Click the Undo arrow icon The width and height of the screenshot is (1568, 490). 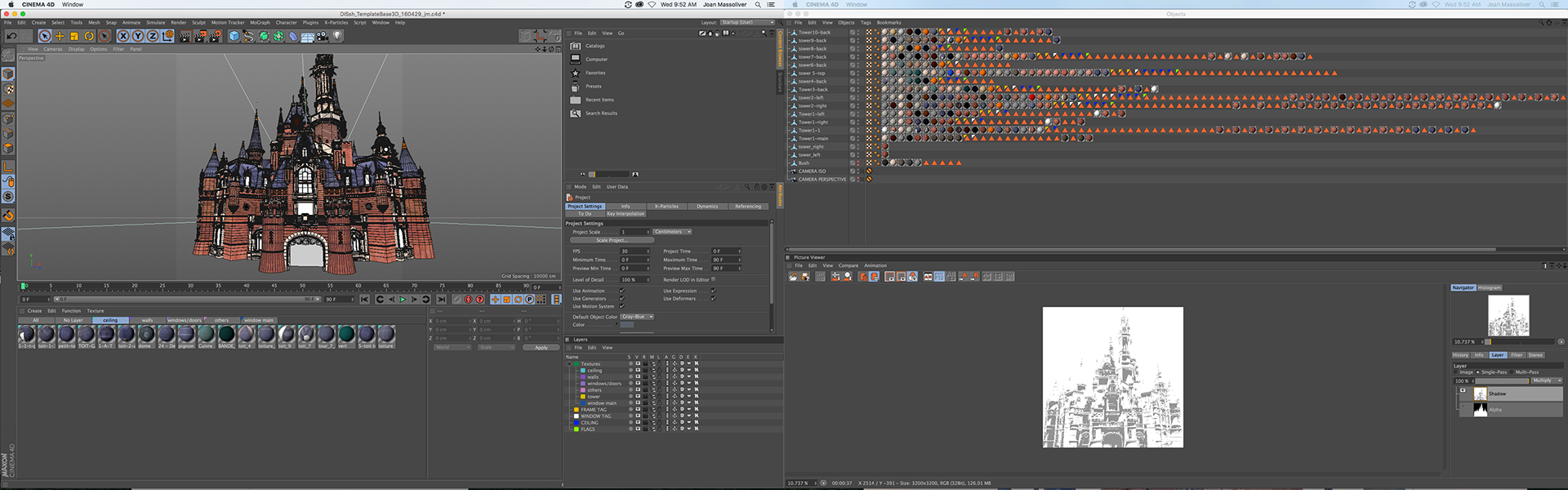pos(11,36)
